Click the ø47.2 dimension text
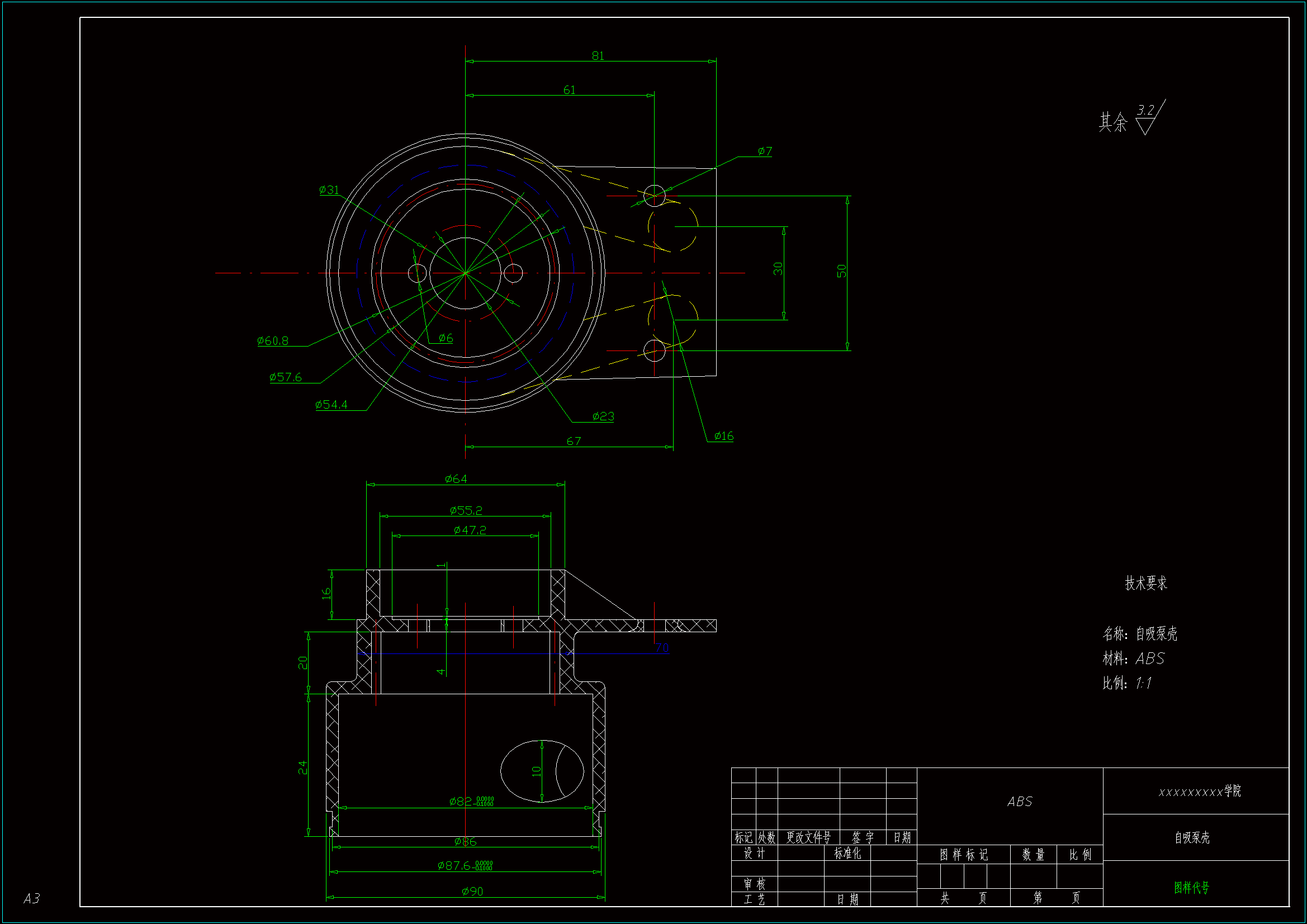This screenshot has width=1307, height=924. pos(470,530)
